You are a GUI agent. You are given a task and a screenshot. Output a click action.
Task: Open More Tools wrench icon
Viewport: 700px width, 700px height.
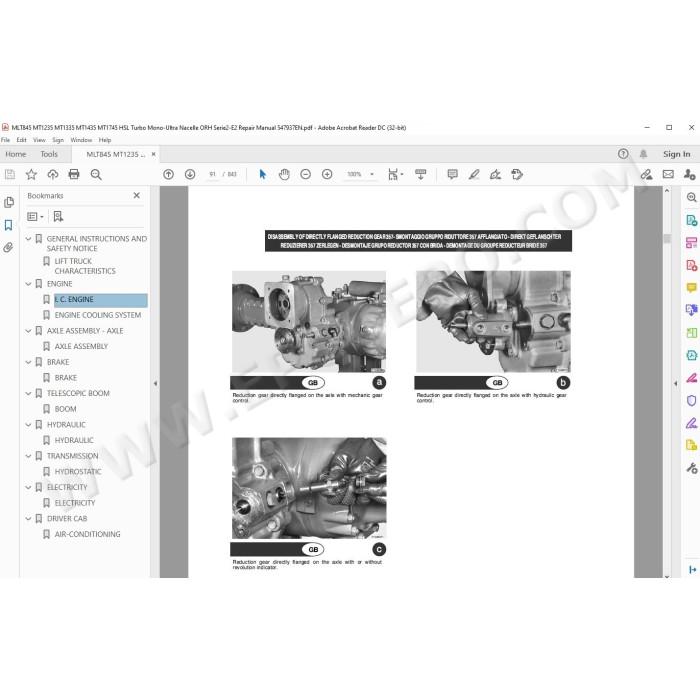click(x=691, y=468)
